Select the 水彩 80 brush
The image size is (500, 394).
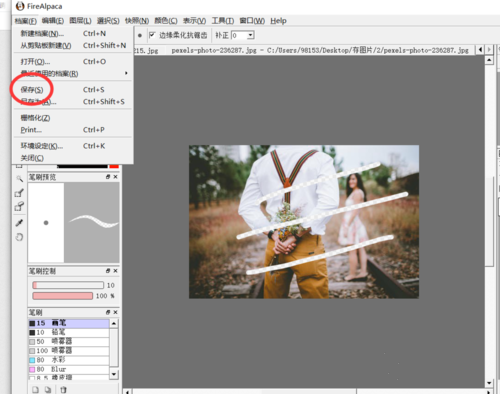tap(69, 360)
